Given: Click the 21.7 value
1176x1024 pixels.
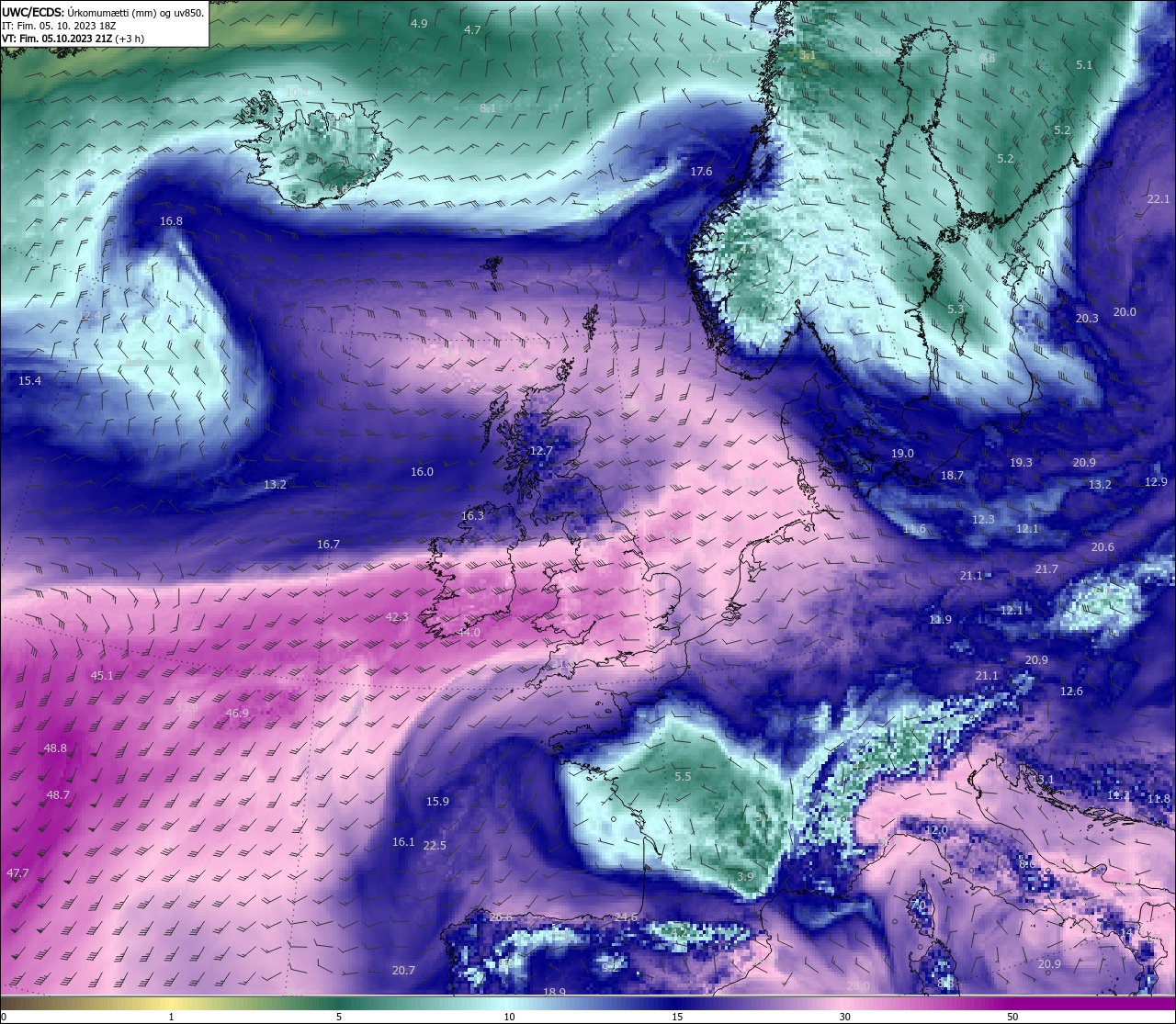Looking at the screenshot, I should 1046,568.
